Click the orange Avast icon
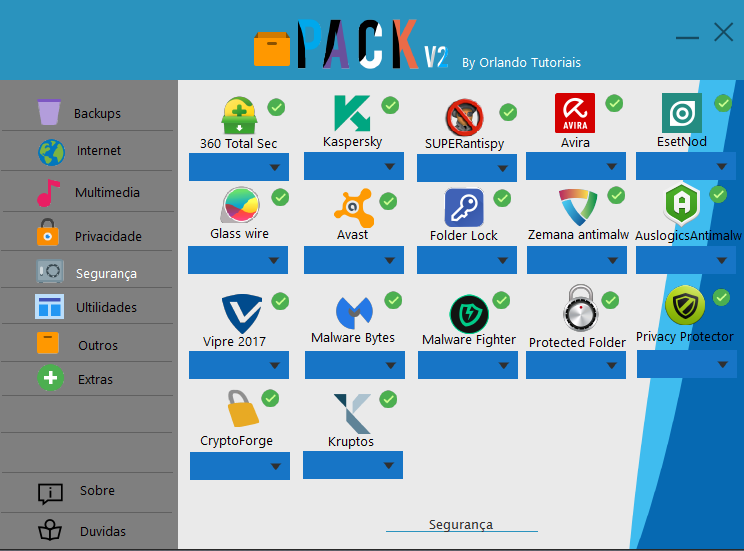This screenshot has width=744, height=551. (354, 208)
